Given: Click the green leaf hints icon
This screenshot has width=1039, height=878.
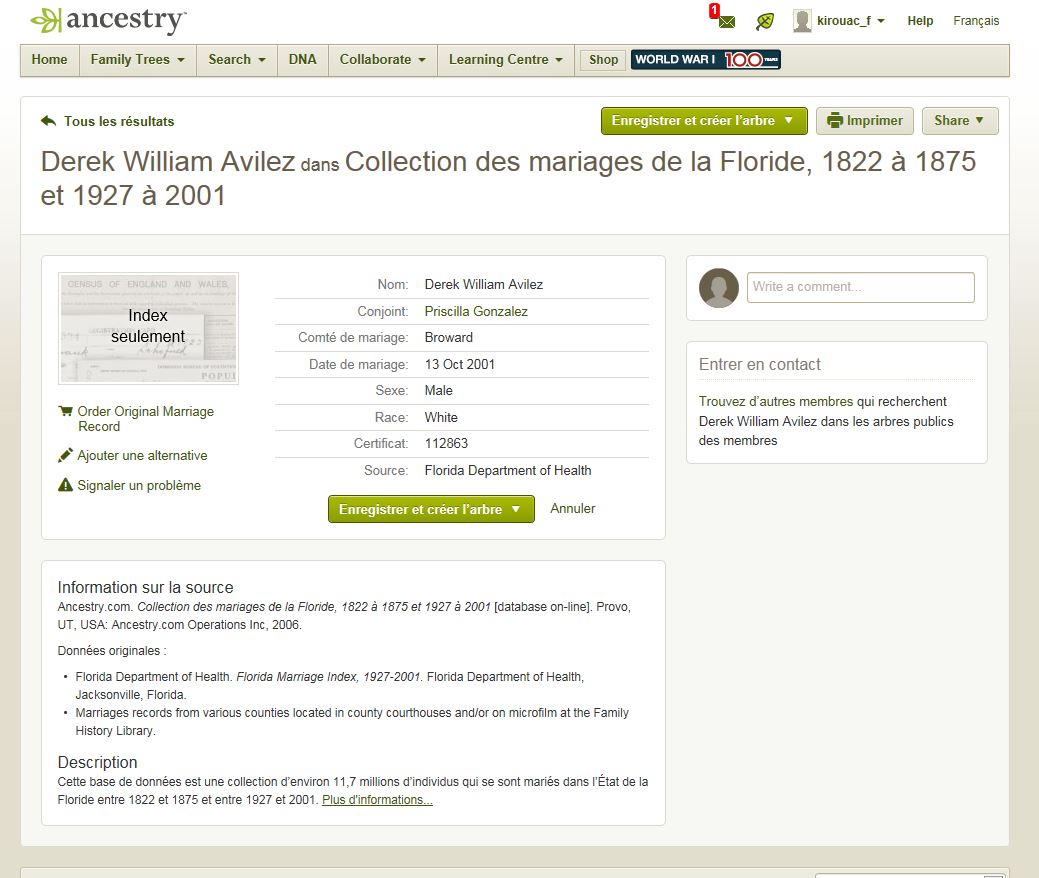Looking at the screenshot, I should click(x=765, y=21).
